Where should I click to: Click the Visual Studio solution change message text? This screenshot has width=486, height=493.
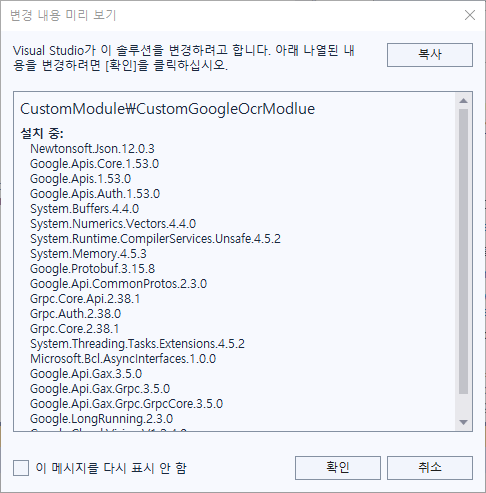coord(184,58)
